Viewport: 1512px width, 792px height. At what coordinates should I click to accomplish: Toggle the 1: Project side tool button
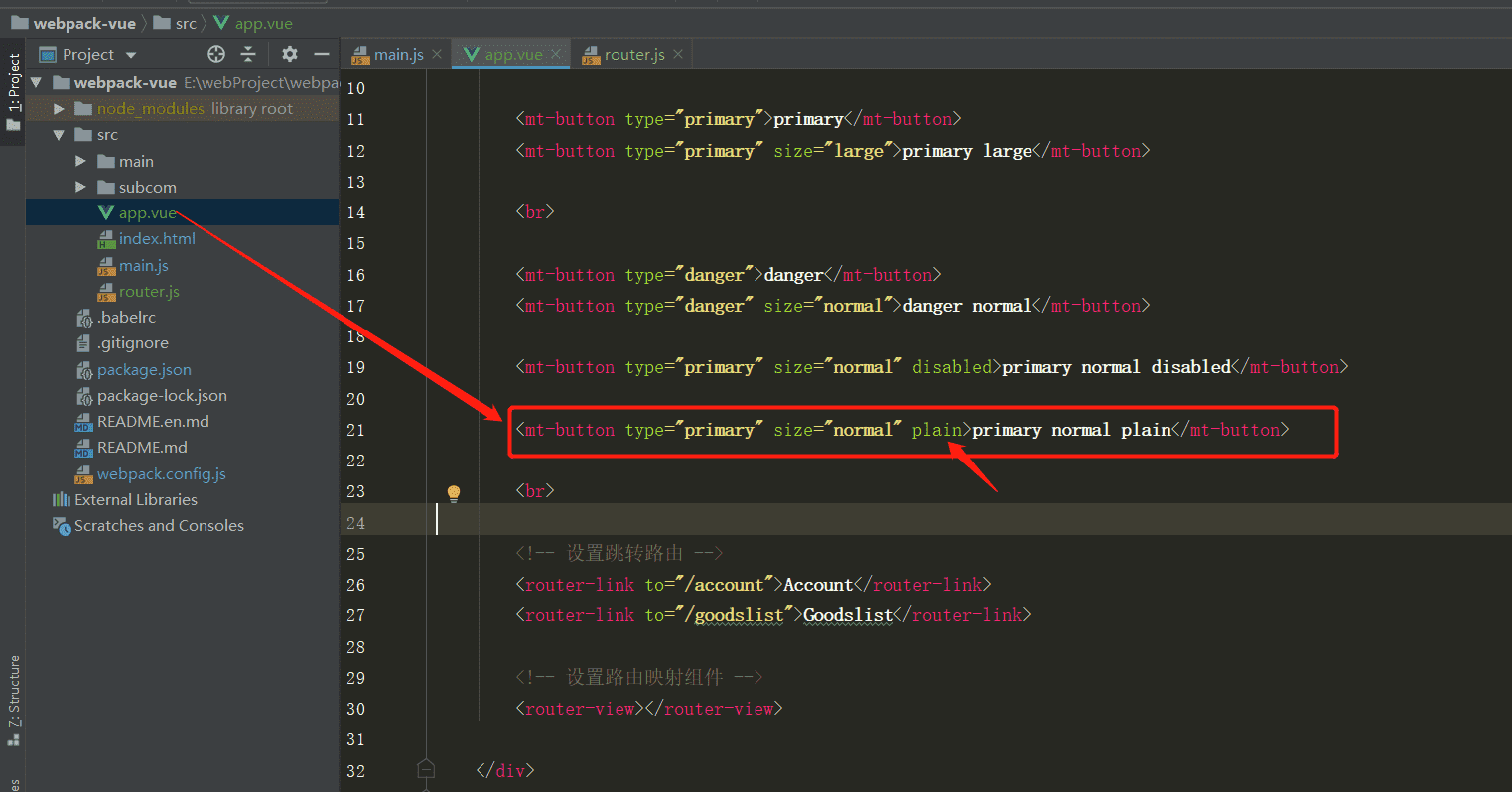[x=13, y=92]
